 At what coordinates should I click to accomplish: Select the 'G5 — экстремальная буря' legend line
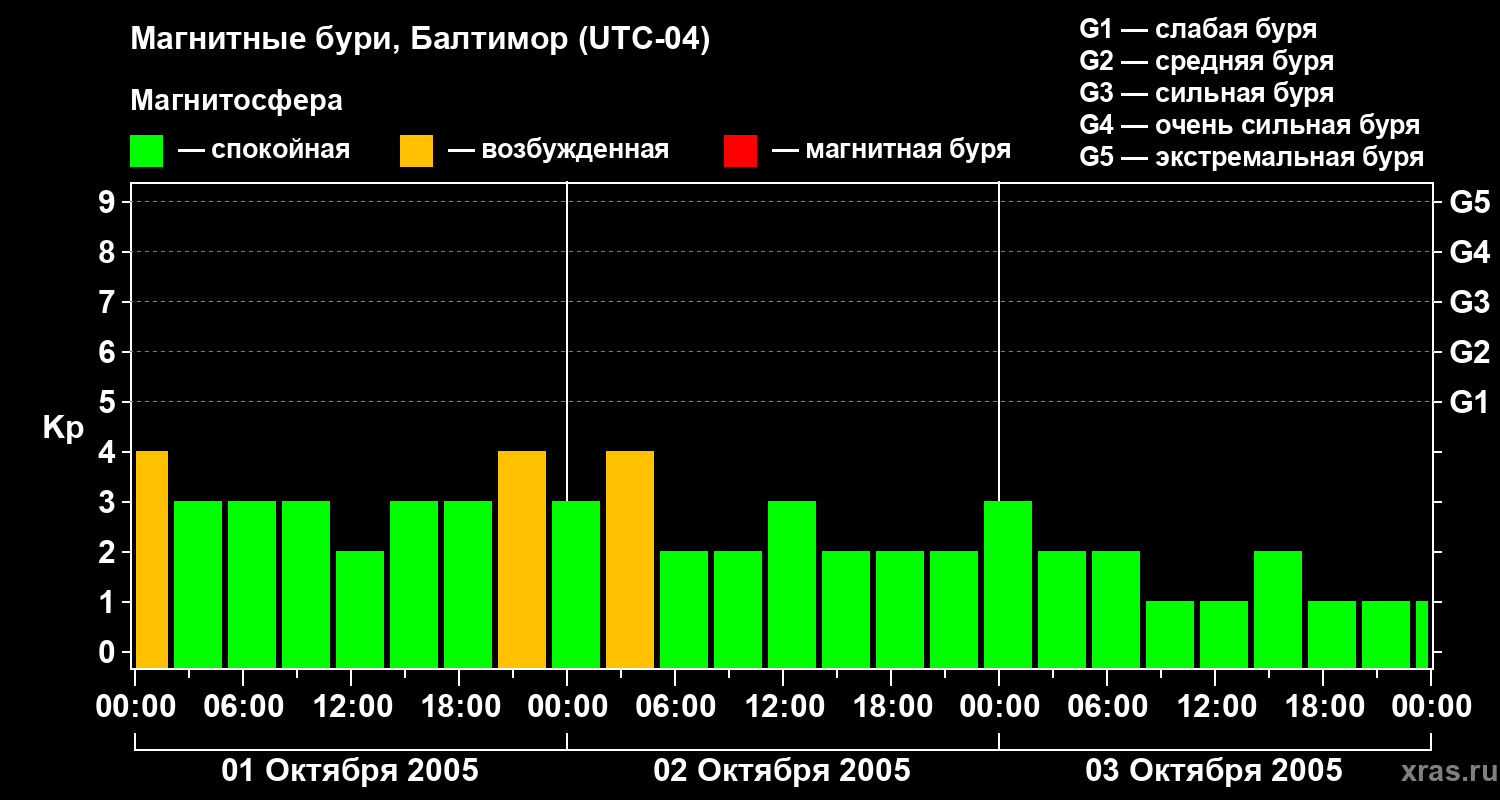point(1252,157)
